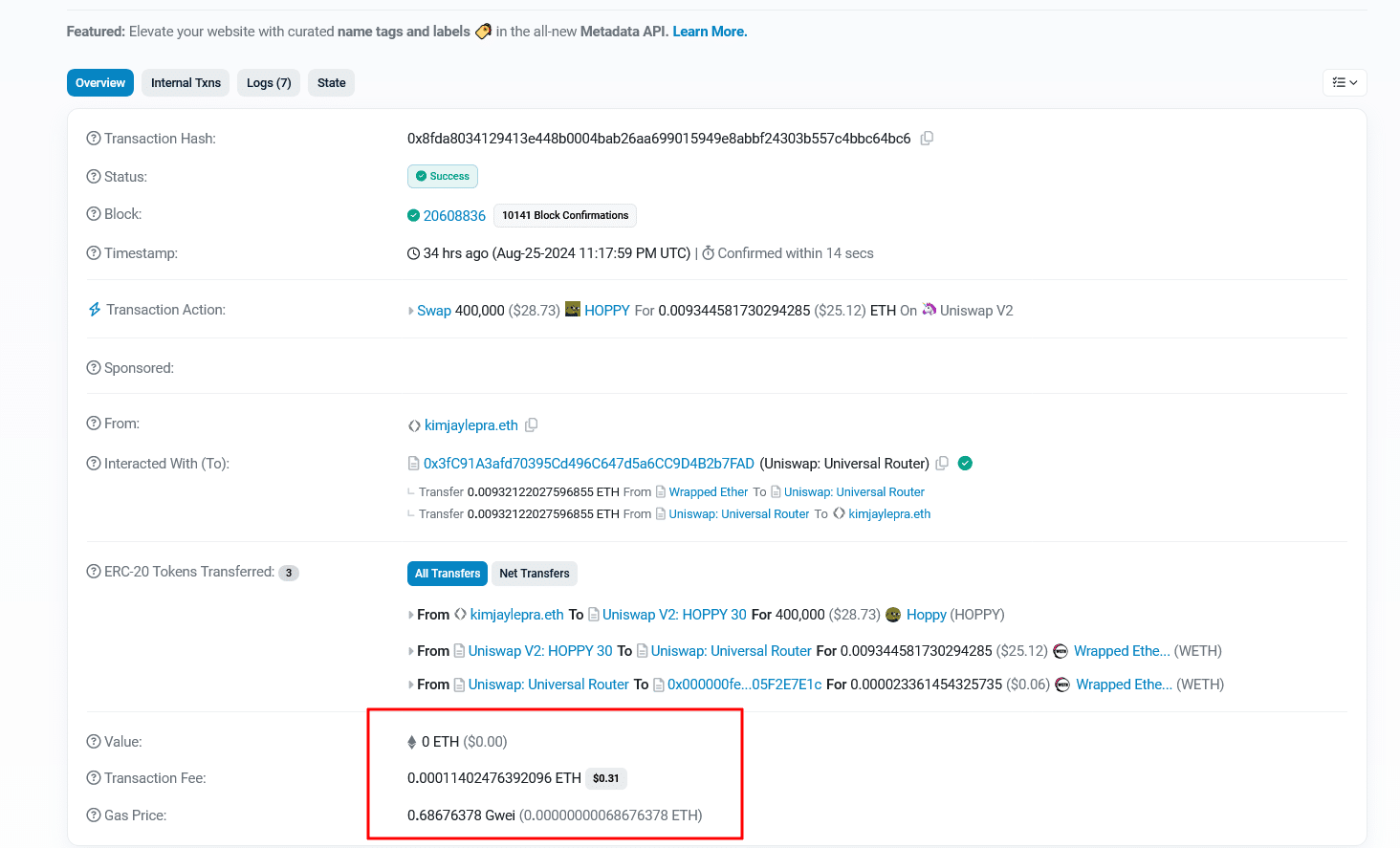Click the help icon beside Transaction Fee
Viewport: 1400px width, 848px height.
pyautogui.click(x=94, y=778)
